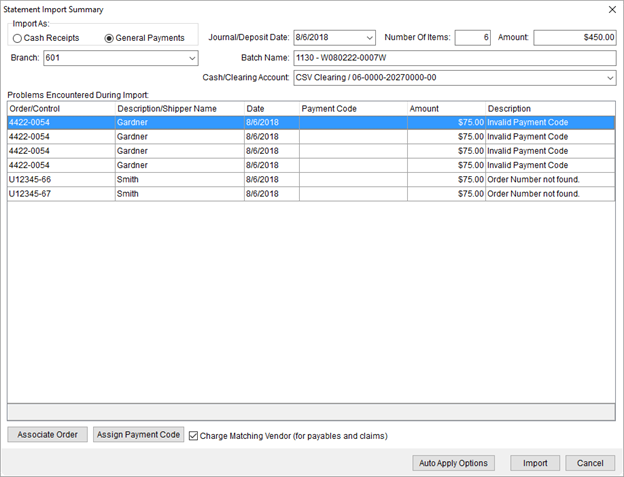Viewport: 624px width, 477px height.
Task: Open the Branch dropdown
Action: tap(191, 58)
